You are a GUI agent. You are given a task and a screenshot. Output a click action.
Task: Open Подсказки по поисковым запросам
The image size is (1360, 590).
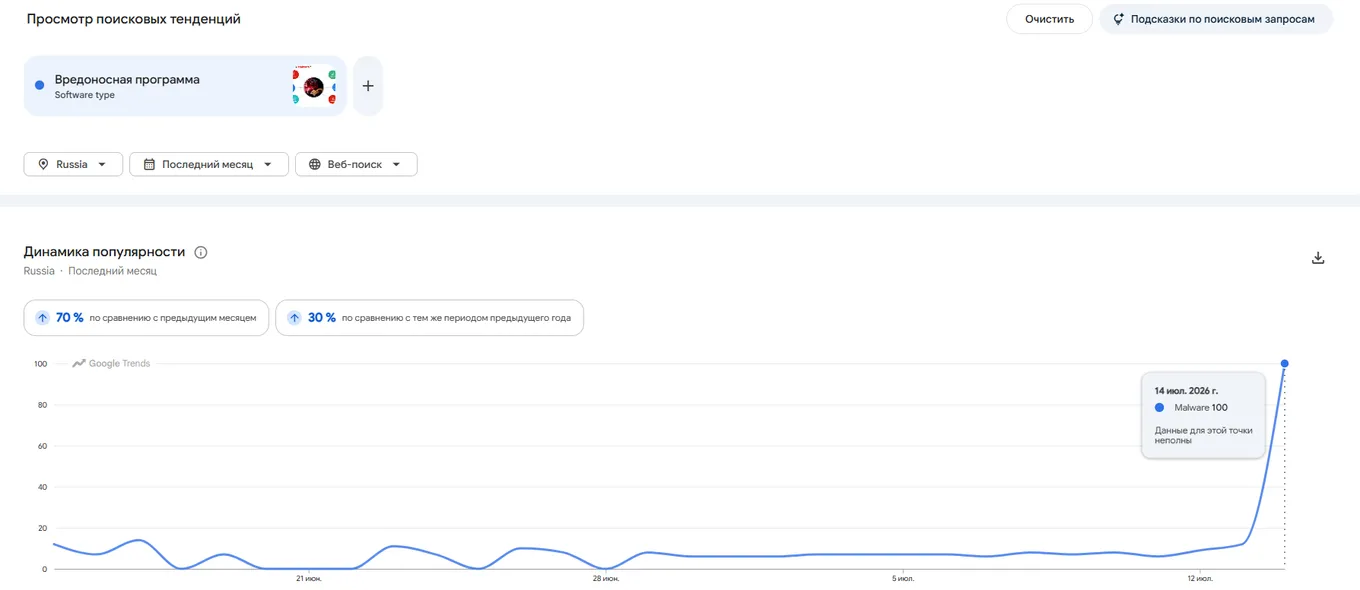pos(1216,19)
